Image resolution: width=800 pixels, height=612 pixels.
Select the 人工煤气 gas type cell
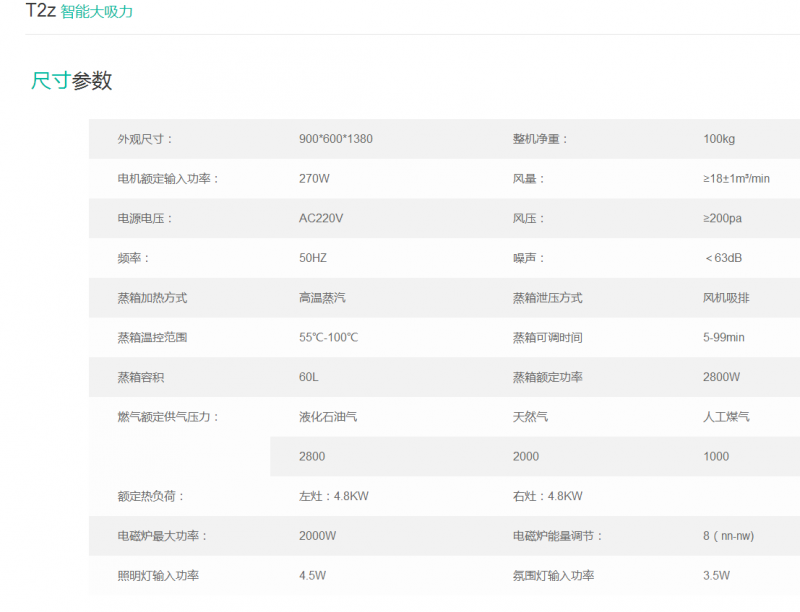pyautogui.click(x=726, y=417)
